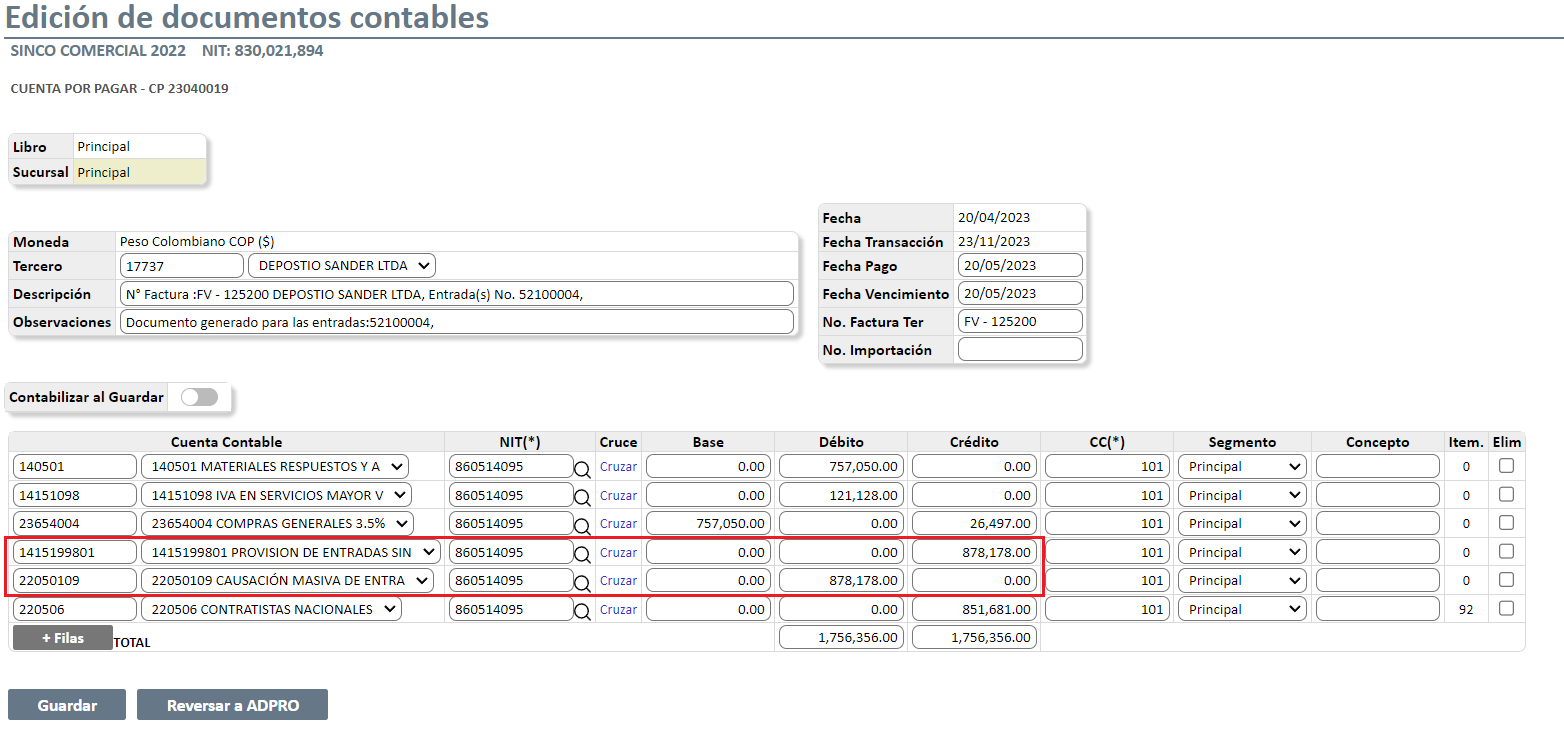Click Concepto field in 220506 row
Screen dimensions: 1564x734
pos(1377,609)
